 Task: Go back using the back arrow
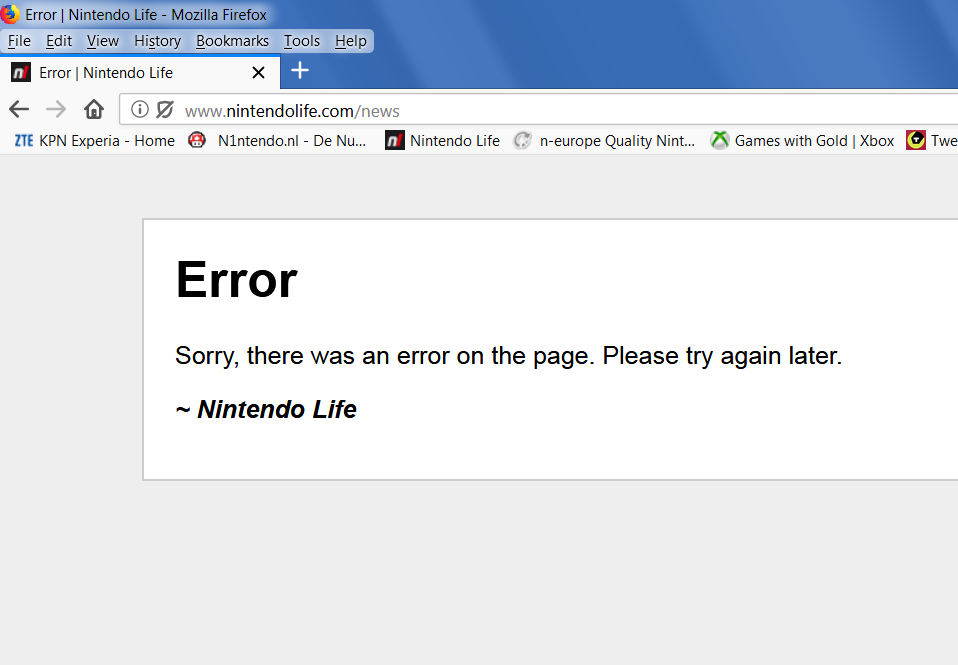19,110
